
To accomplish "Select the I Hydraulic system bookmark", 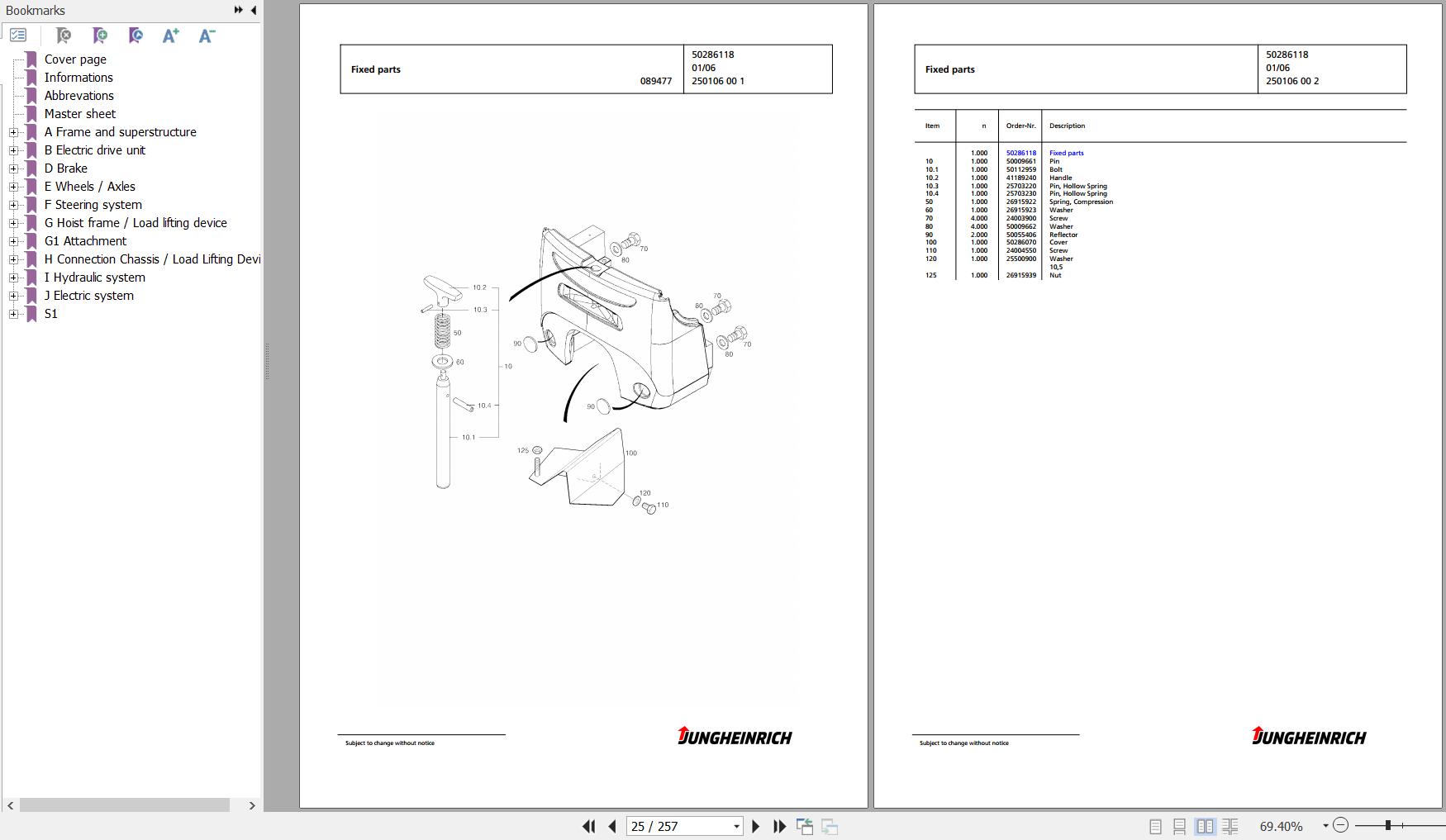I will click(x=95, y=278).
